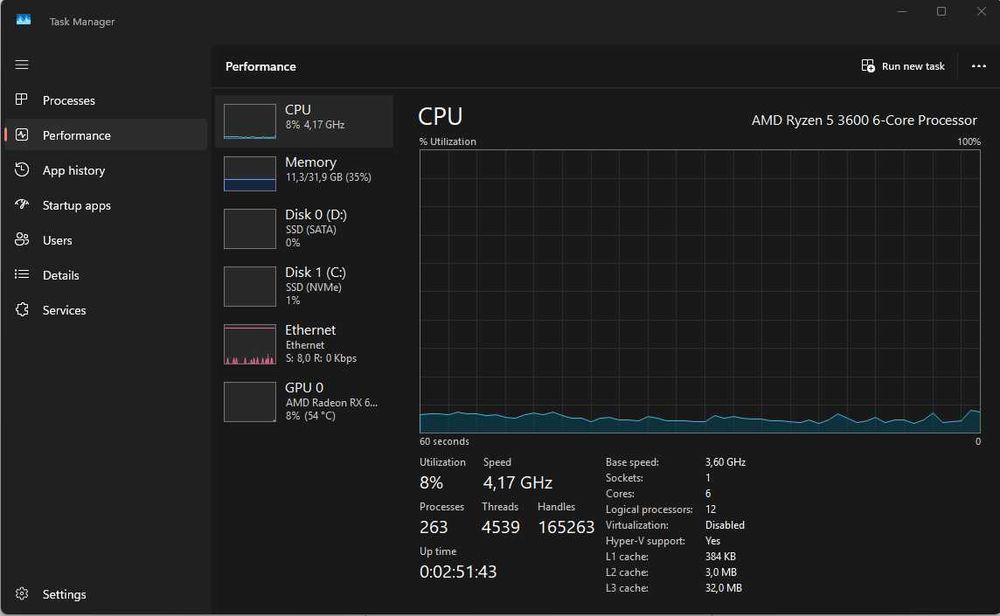
Task: Open the three-dot more options menu
Action: click(978, 66)
